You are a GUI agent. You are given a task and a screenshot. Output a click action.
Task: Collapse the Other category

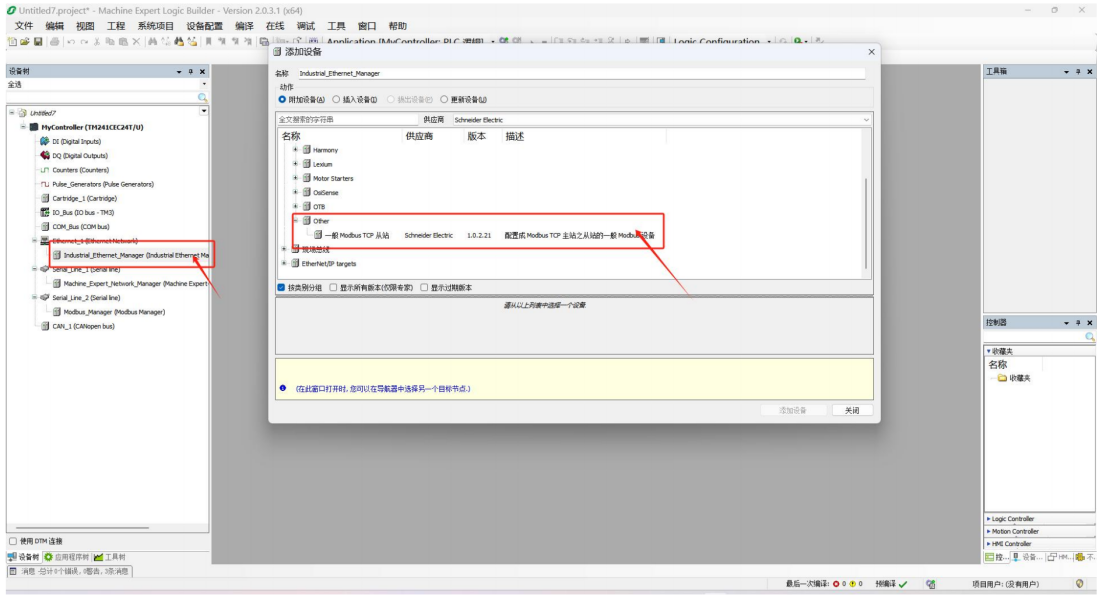point(296,220)
